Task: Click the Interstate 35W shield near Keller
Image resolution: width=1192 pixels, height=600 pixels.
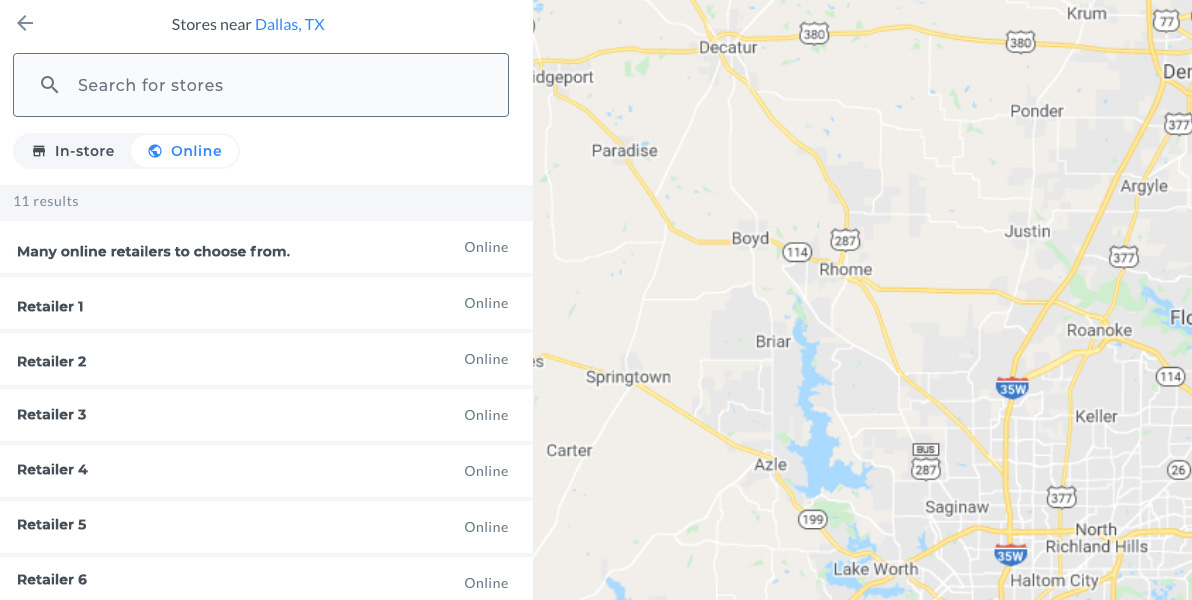Action: 1012,387
